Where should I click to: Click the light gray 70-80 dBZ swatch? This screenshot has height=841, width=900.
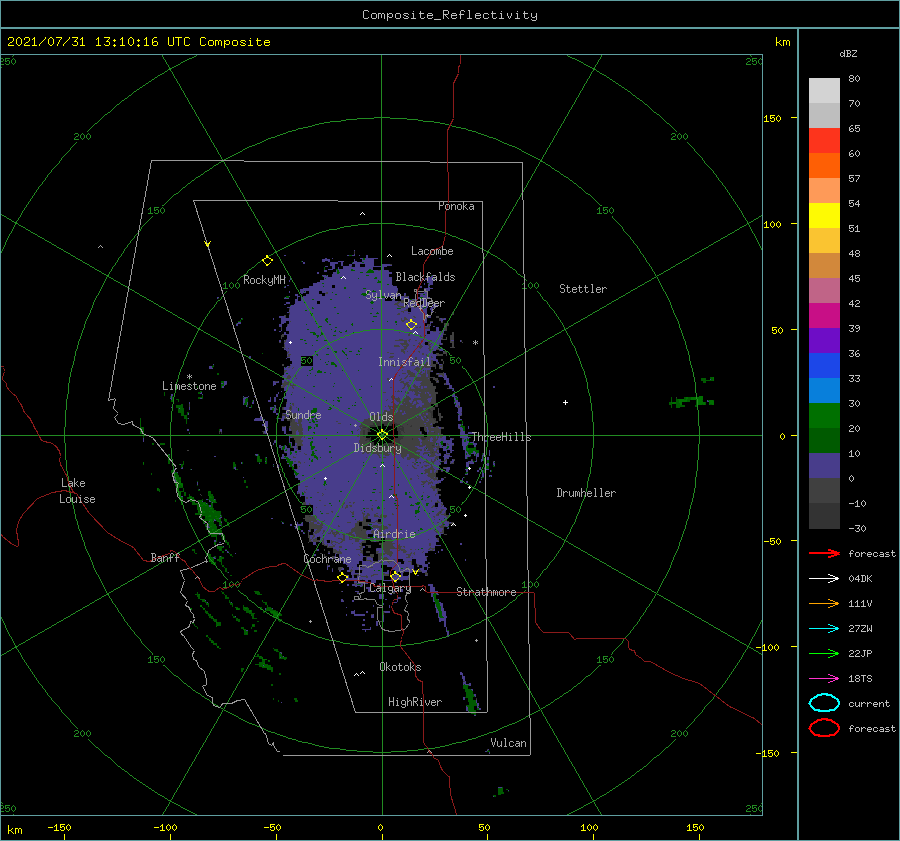coord(824,90)
